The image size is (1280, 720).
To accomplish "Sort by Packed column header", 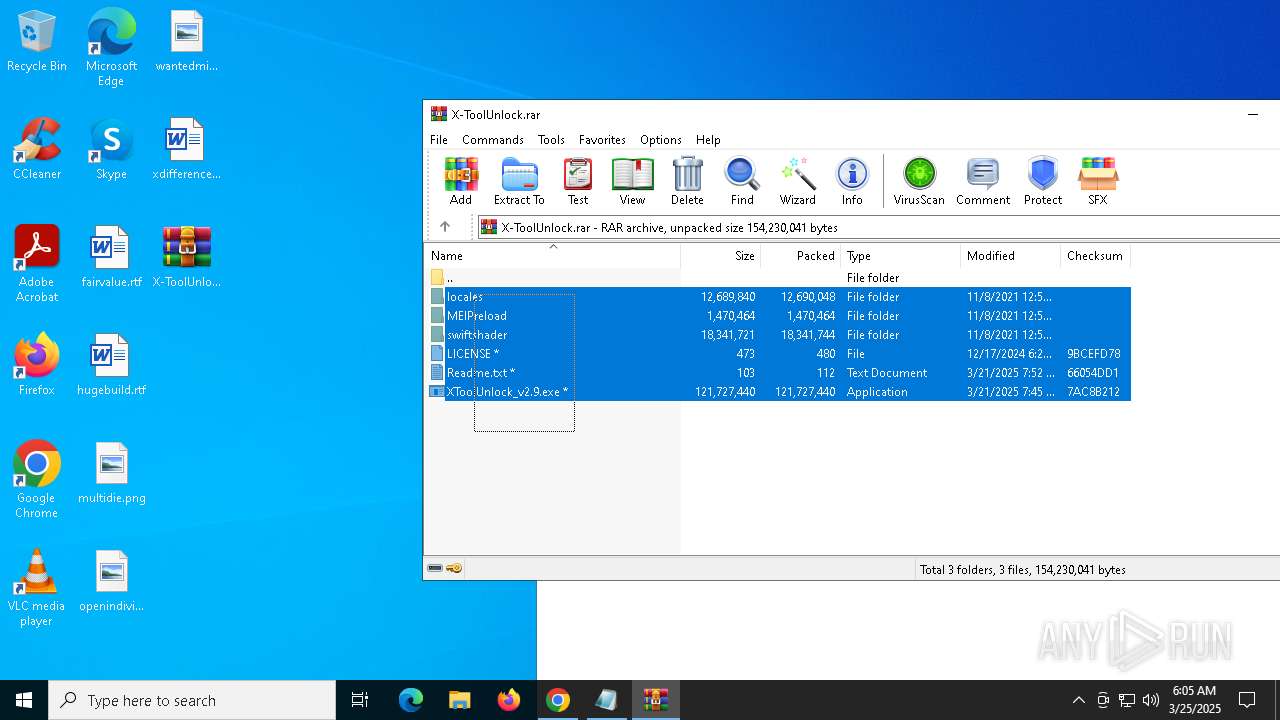I will click(800, 256).
